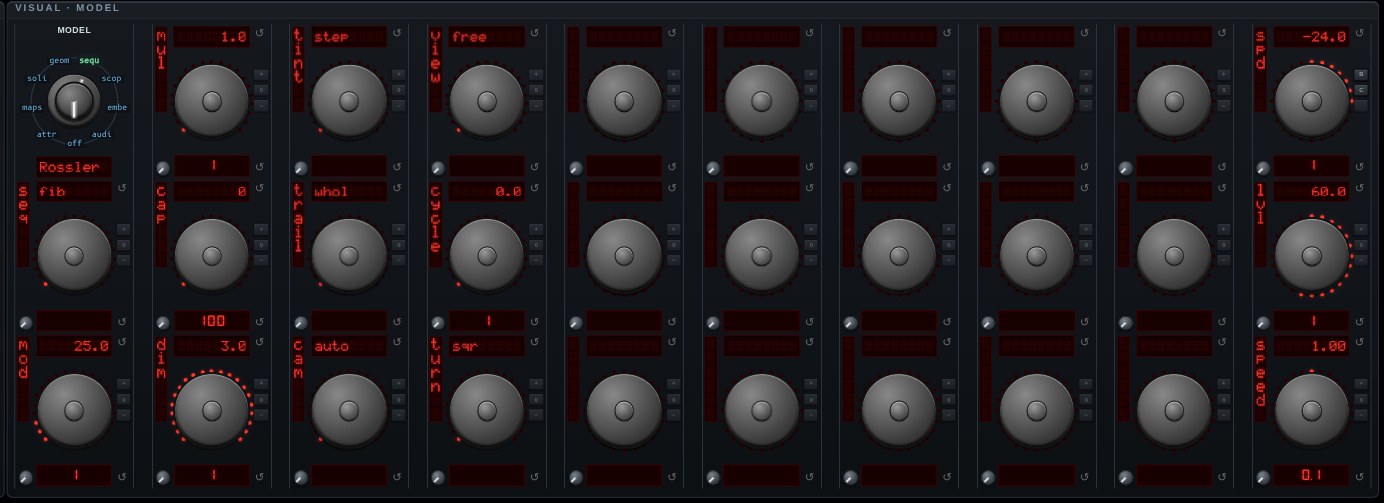The image size is (1384, 503).
Task: Select off on the MODEL dial
Action: (x=74, y=143)
